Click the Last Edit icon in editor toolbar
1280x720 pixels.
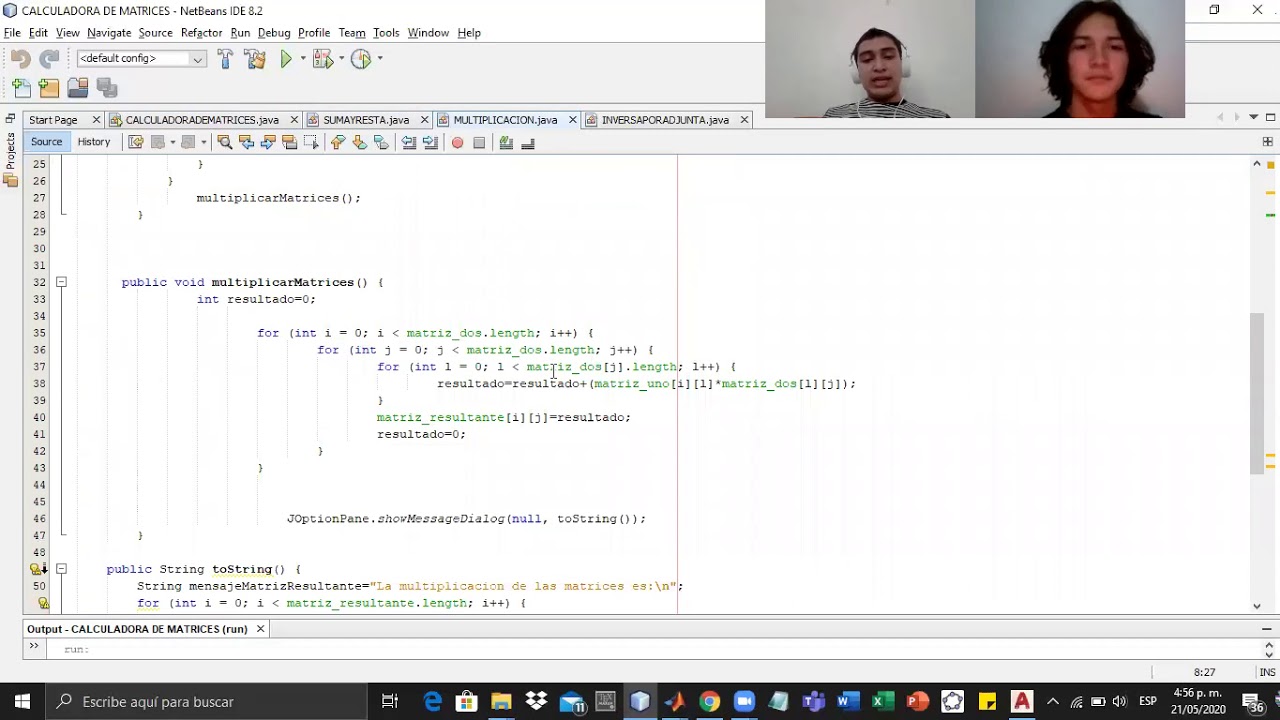[136, 143]
